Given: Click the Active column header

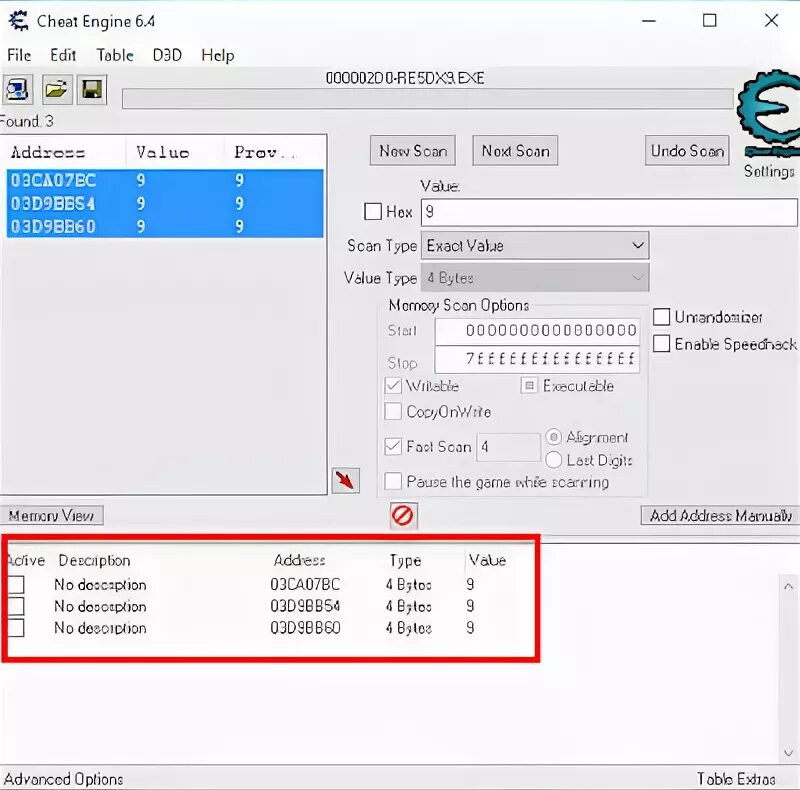Looking at the screenshot, I should point(26,560).
